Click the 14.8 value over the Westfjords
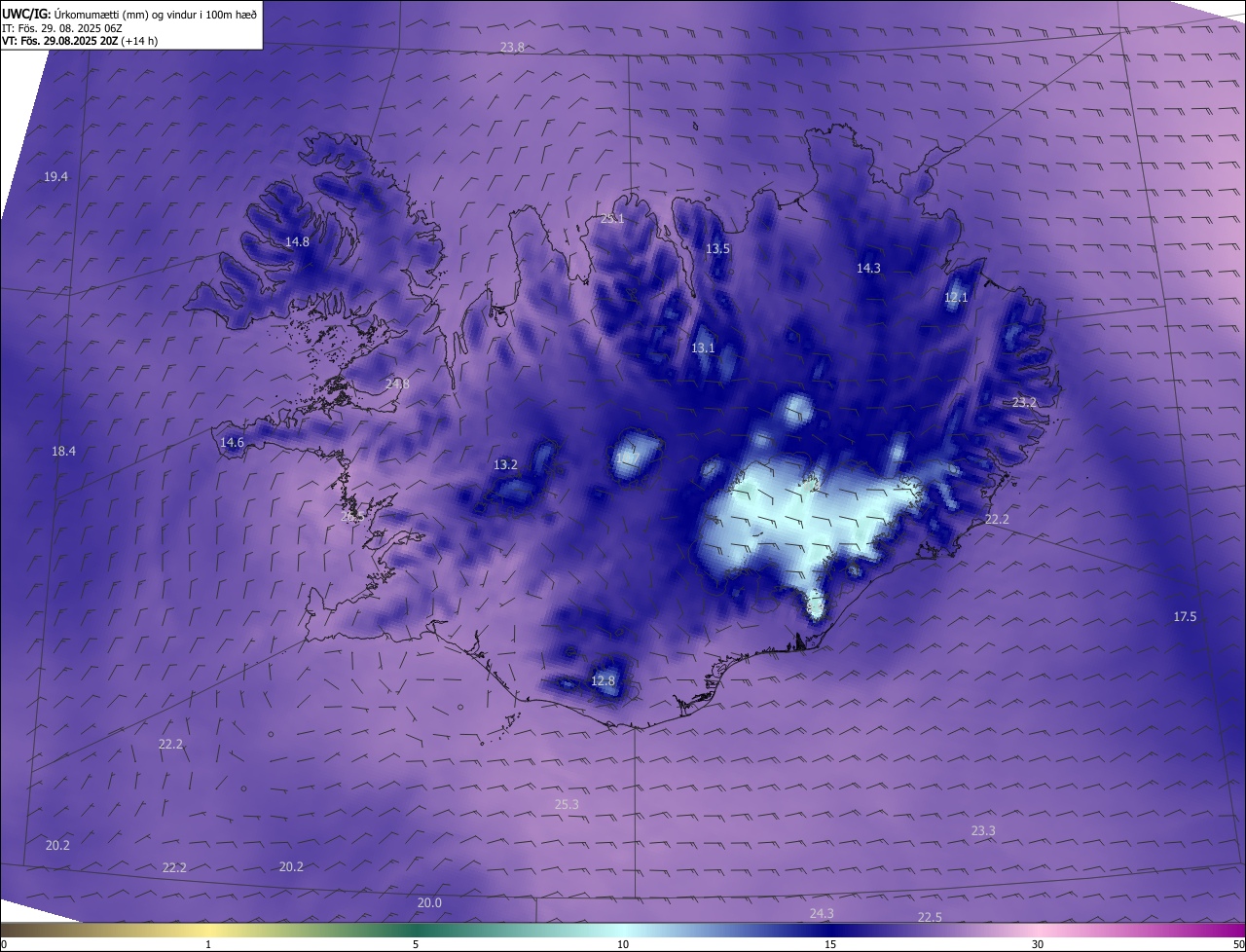 pyautogui.click(x=297, y=241)
